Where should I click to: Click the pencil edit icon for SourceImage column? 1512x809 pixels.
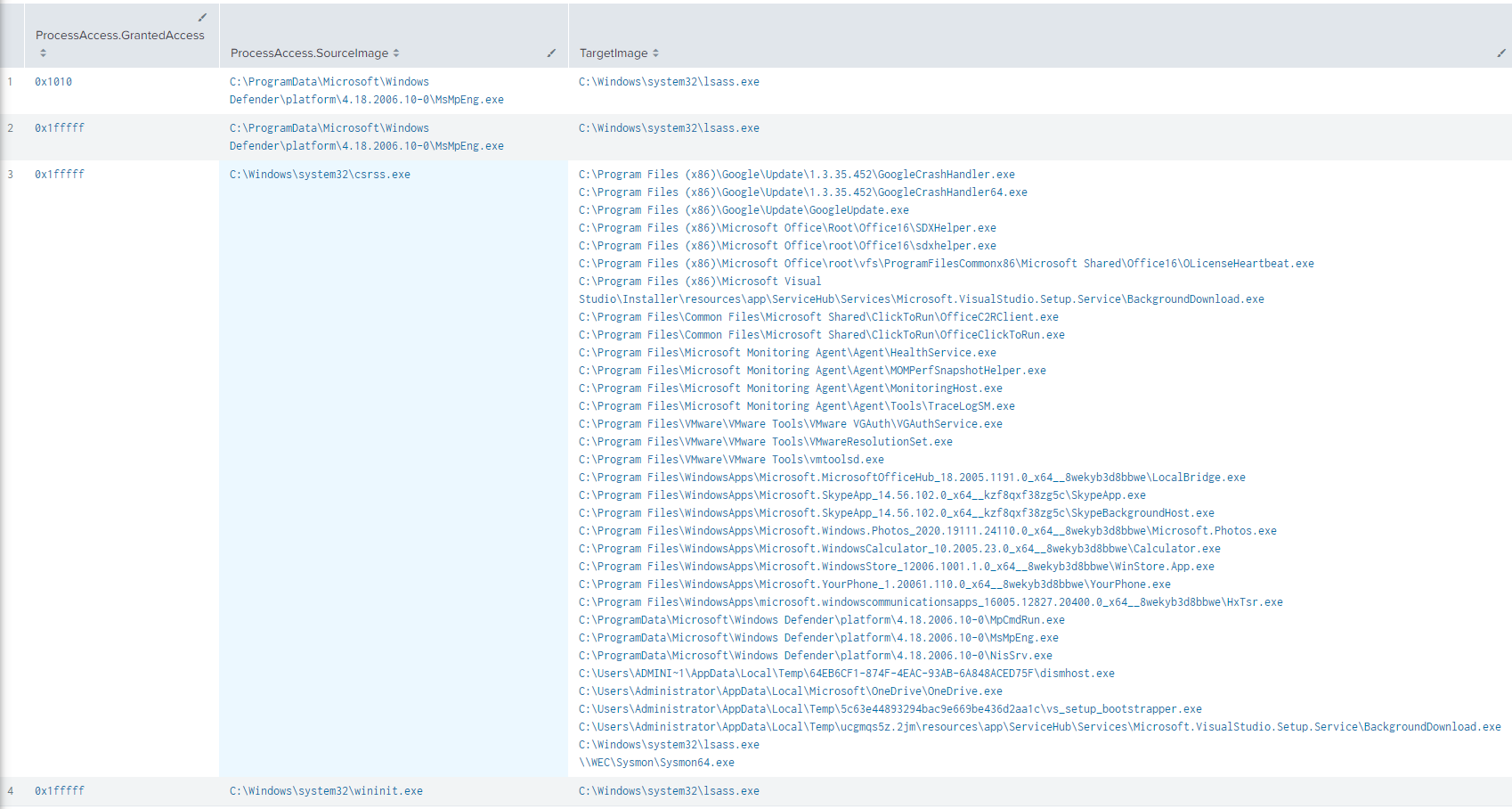551,53
